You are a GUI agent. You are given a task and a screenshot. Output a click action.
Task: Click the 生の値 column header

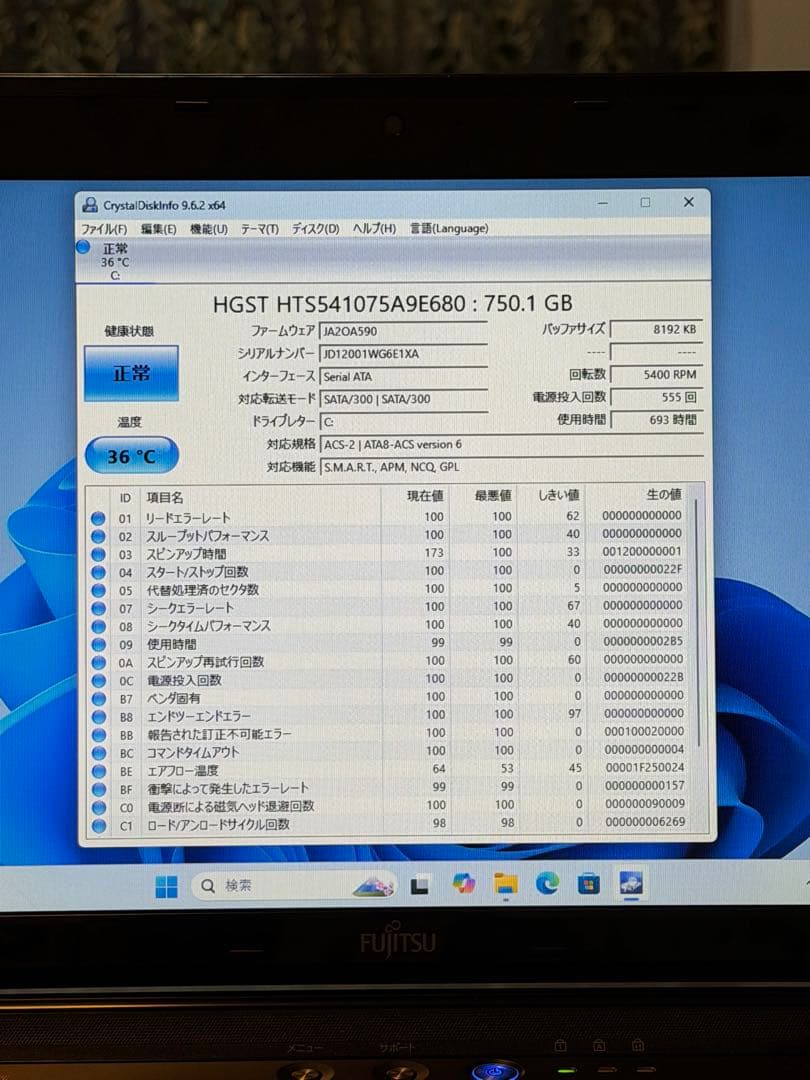[x=664, y=495]
